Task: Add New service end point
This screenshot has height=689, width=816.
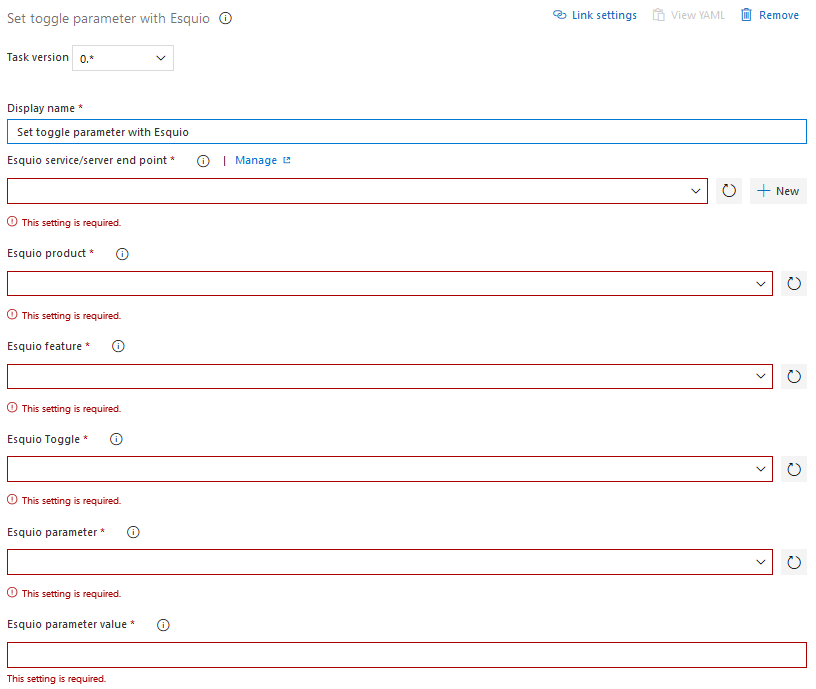Action: click(778, 191)
